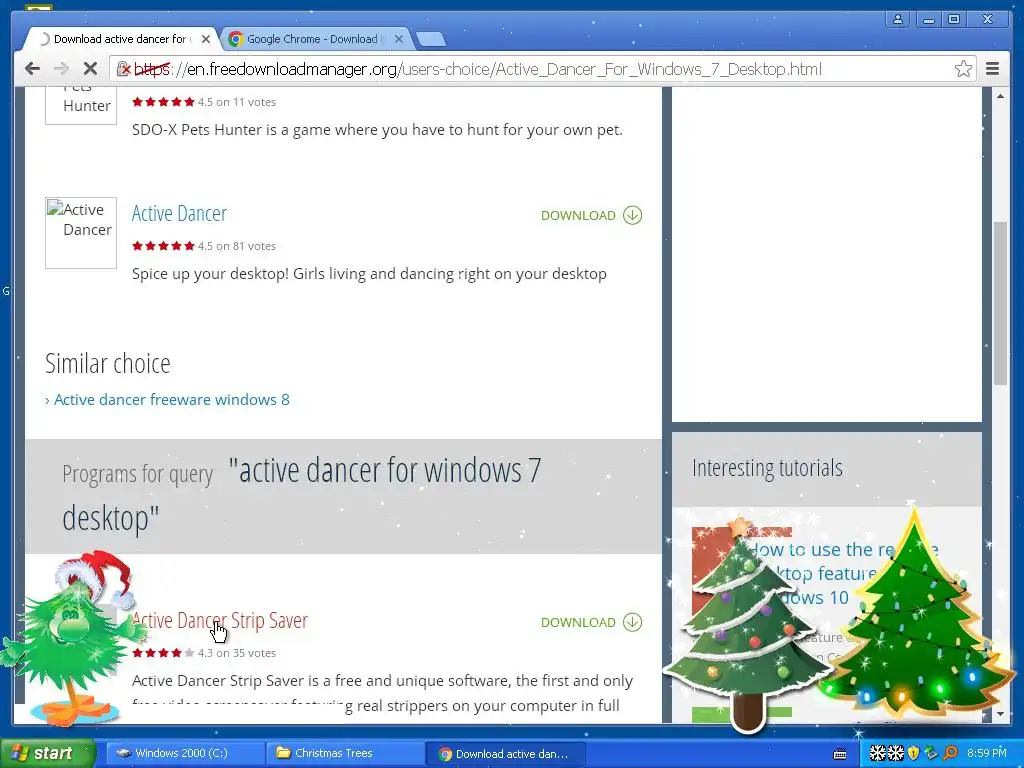Click the '4.5 on 81 votes' star rating
Screen dimensions: 1024x768
[204, 246]
